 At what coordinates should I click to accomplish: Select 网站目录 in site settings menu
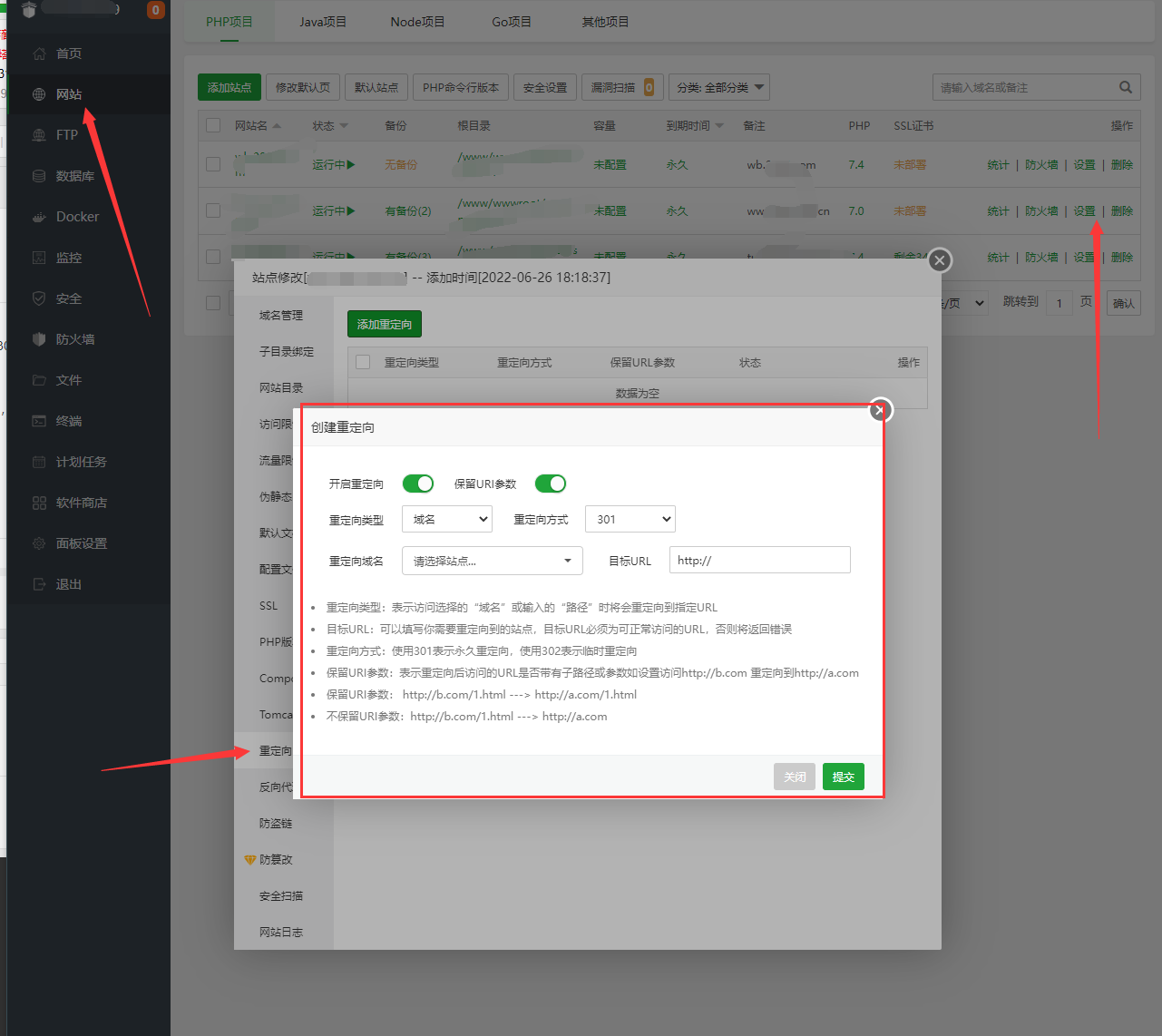click(281, 387)
